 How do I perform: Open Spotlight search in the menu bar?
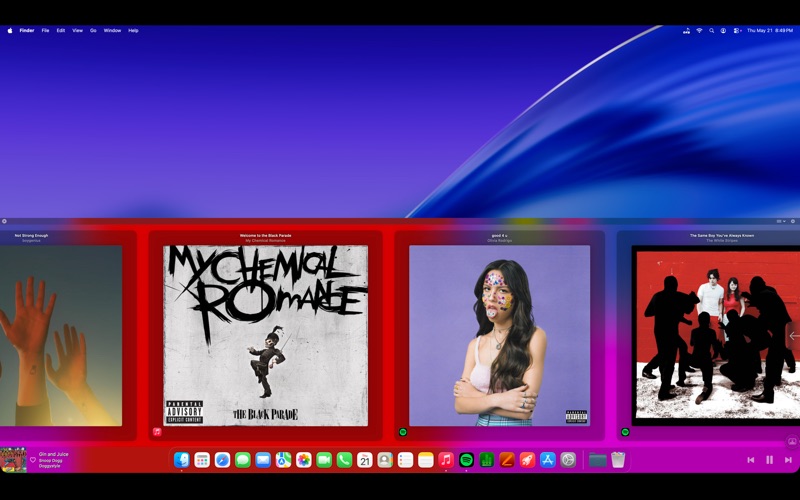point(711,31)
